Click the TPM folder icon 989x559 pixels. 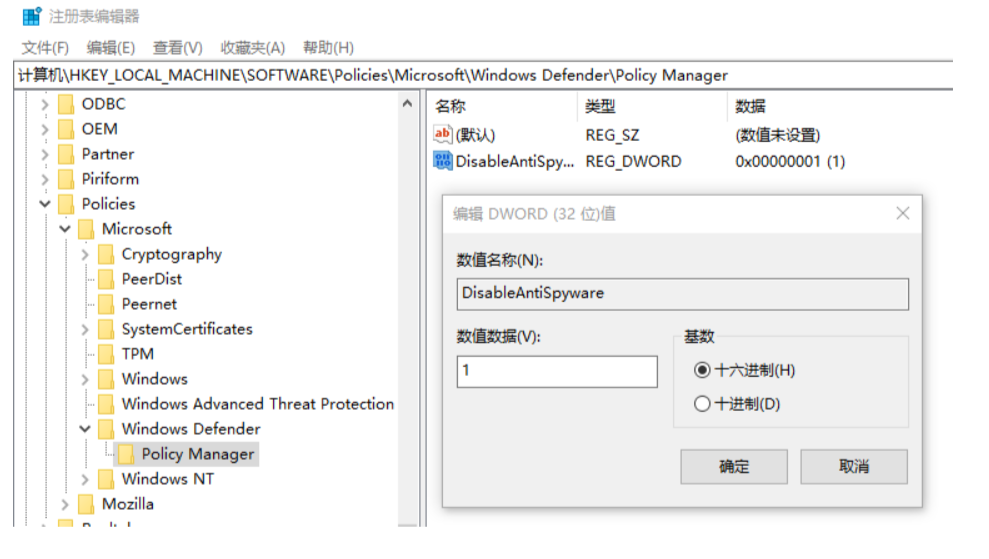point(107,354)
